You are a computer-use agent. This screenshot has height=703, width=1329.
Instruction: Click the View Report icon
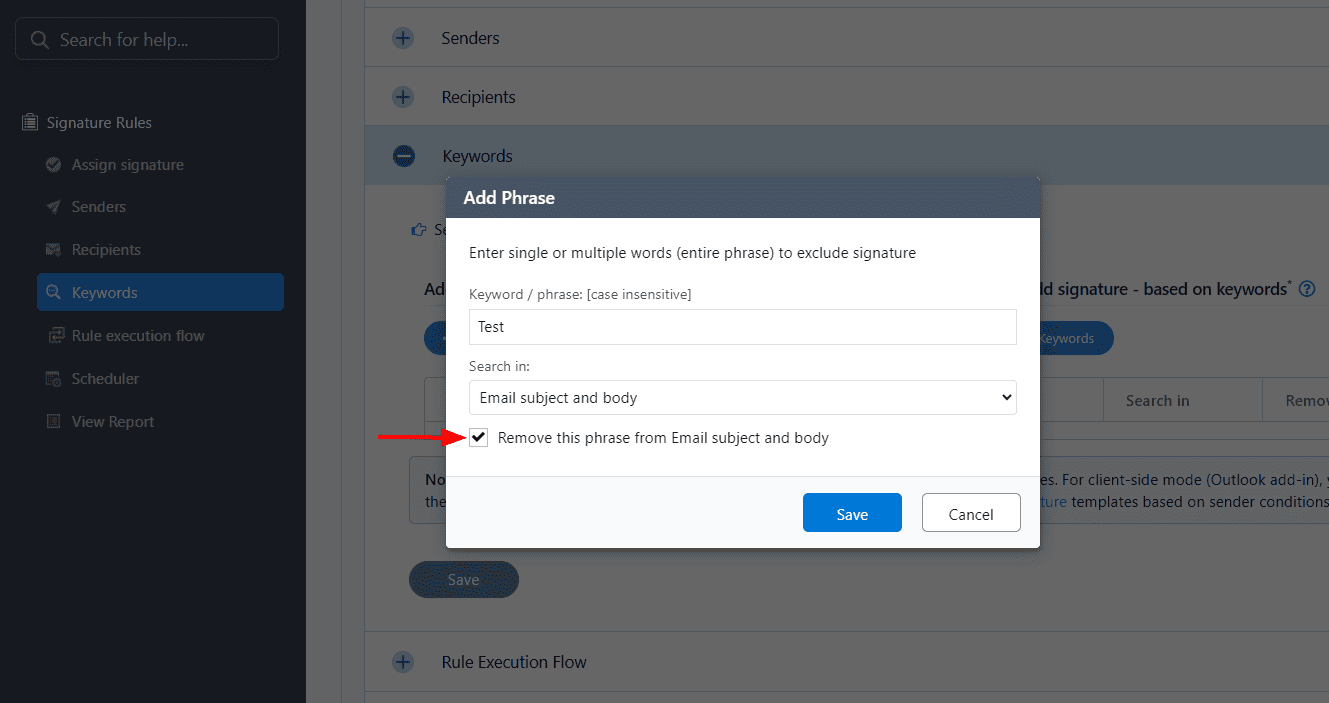tap(54, 422)
